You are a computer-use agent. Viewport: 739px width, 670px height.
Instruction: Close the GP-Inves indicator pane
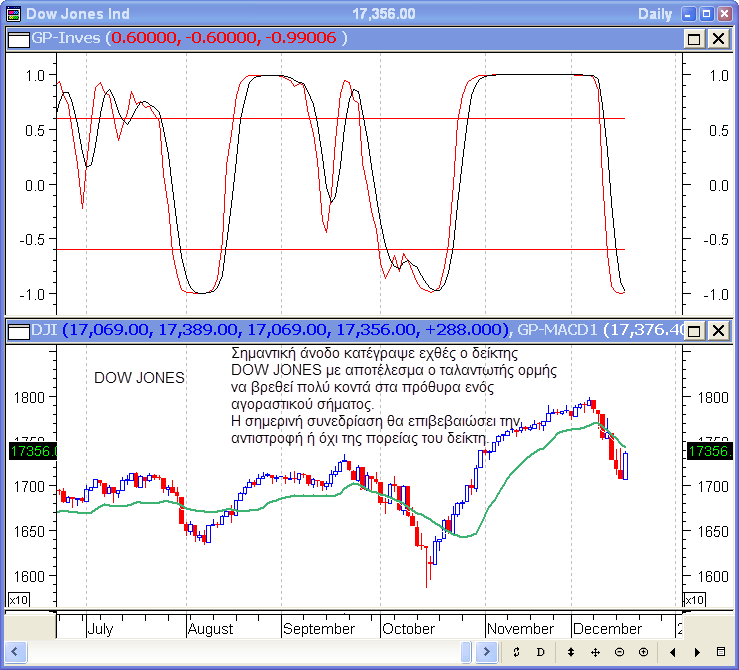pyautogui.click(x=718, y=38)
